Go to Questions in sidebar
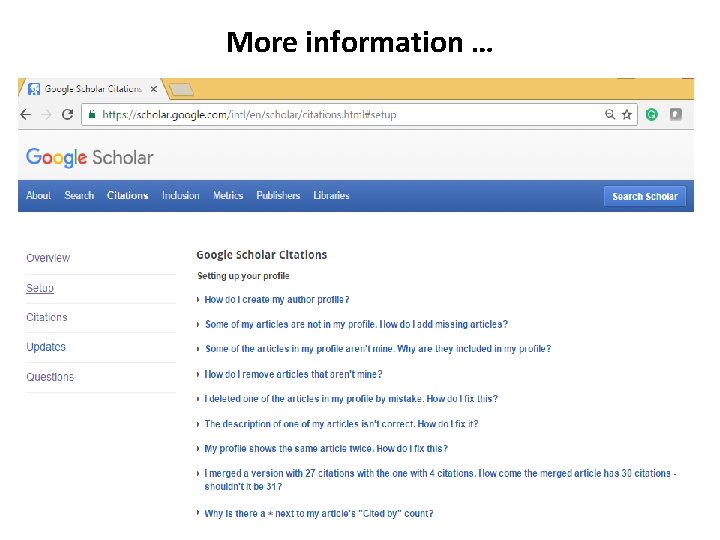Viewport: 720px width, 540px height. pyautogui.click(x=50, y=377)
